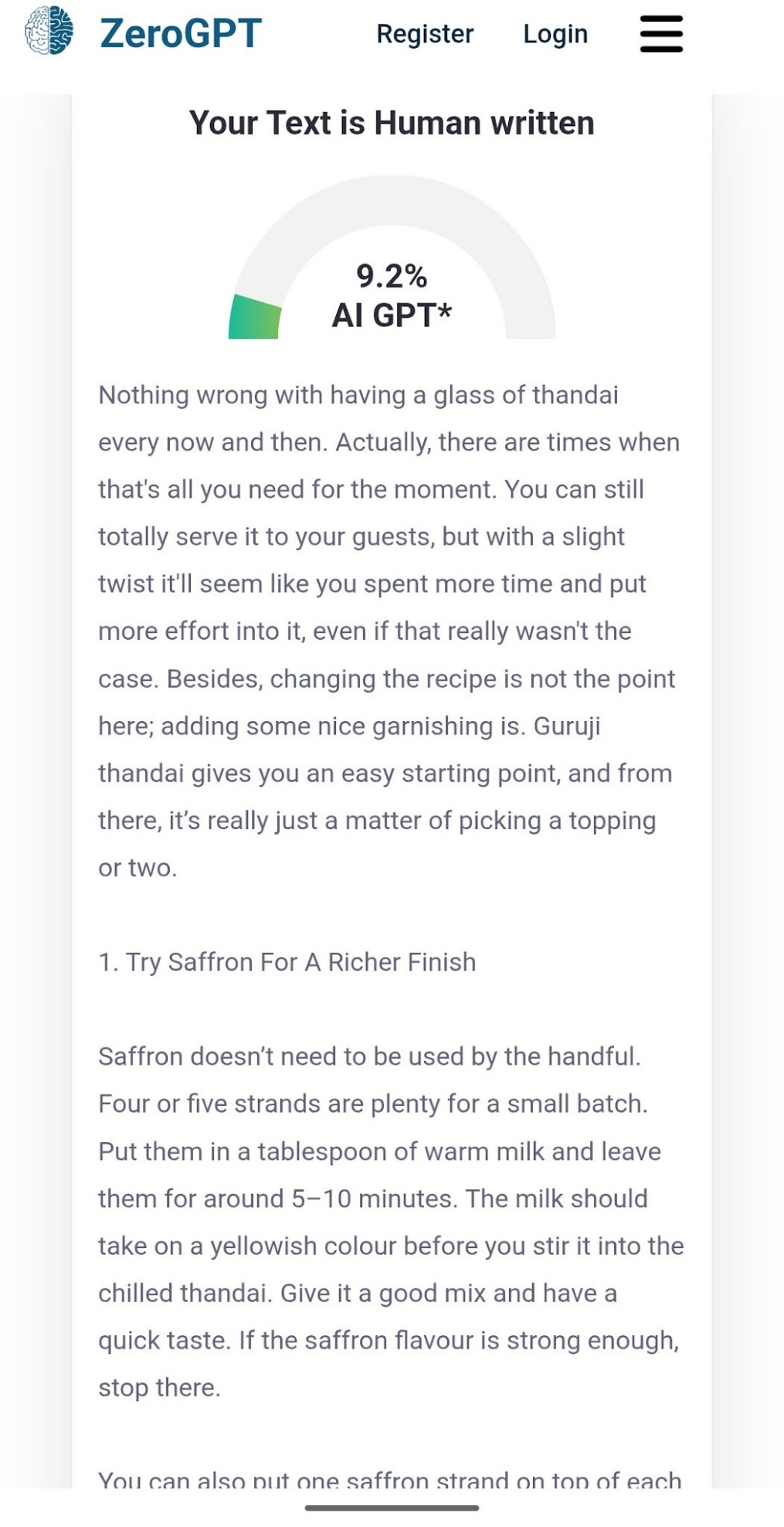The image size is (784, 1527).
Task: Click the words 'stop there.' ending the paragraph
Action: click(159, 1387)
